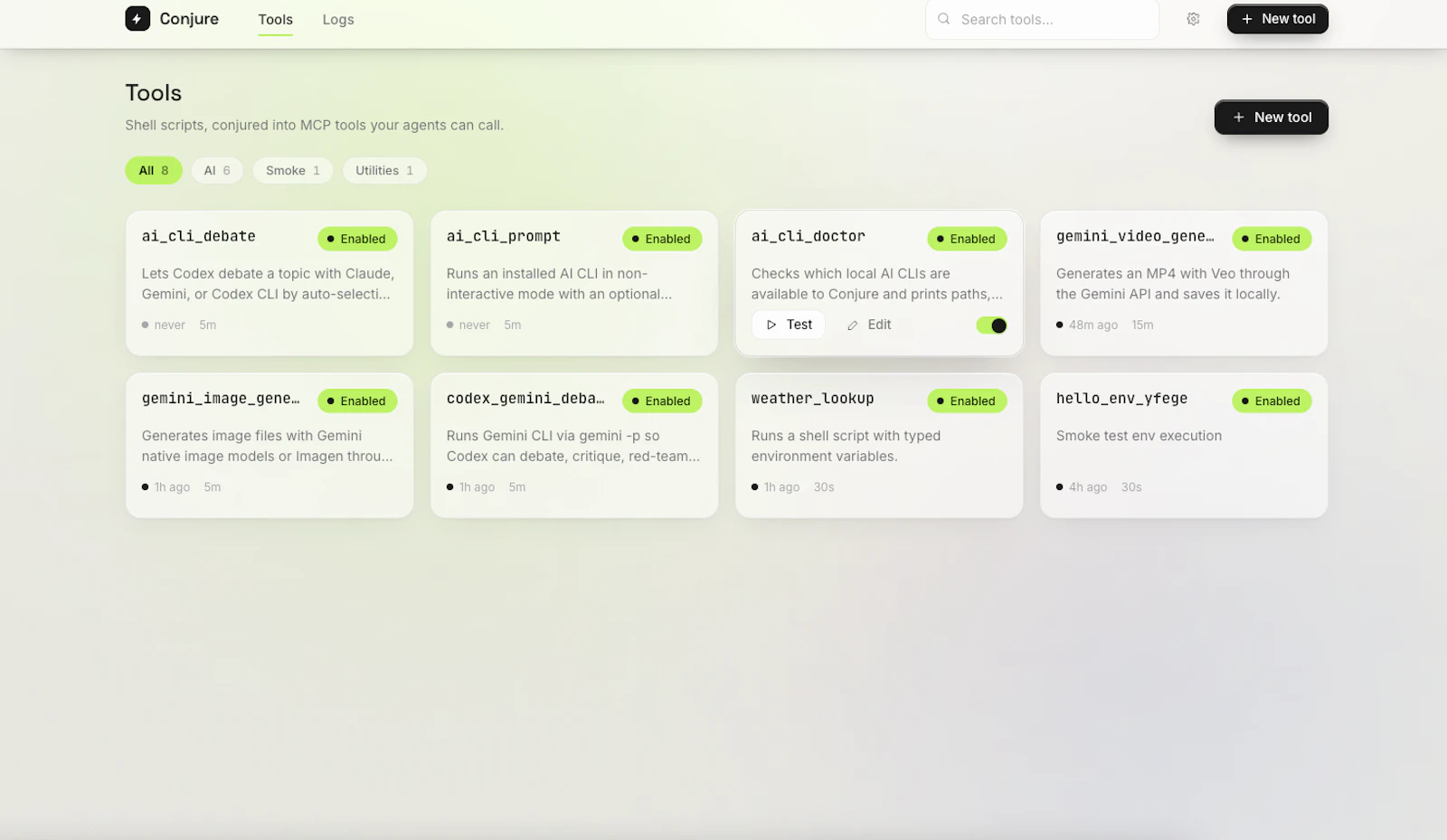Image resolution: width=1447 pixels, height=840 pixels.
Task: Click the Conjure lightning bolt logo
Action: pos(137,19)
